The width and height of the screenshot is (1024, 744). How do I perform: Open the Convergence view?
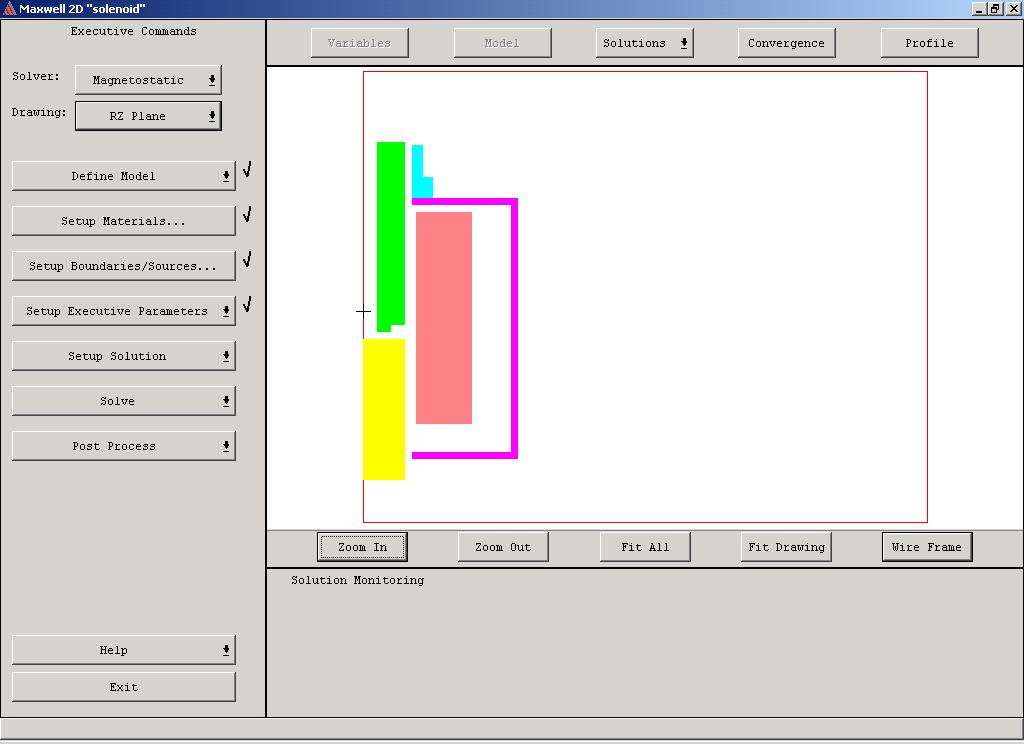pyautogui.click(x=786, y=43)
